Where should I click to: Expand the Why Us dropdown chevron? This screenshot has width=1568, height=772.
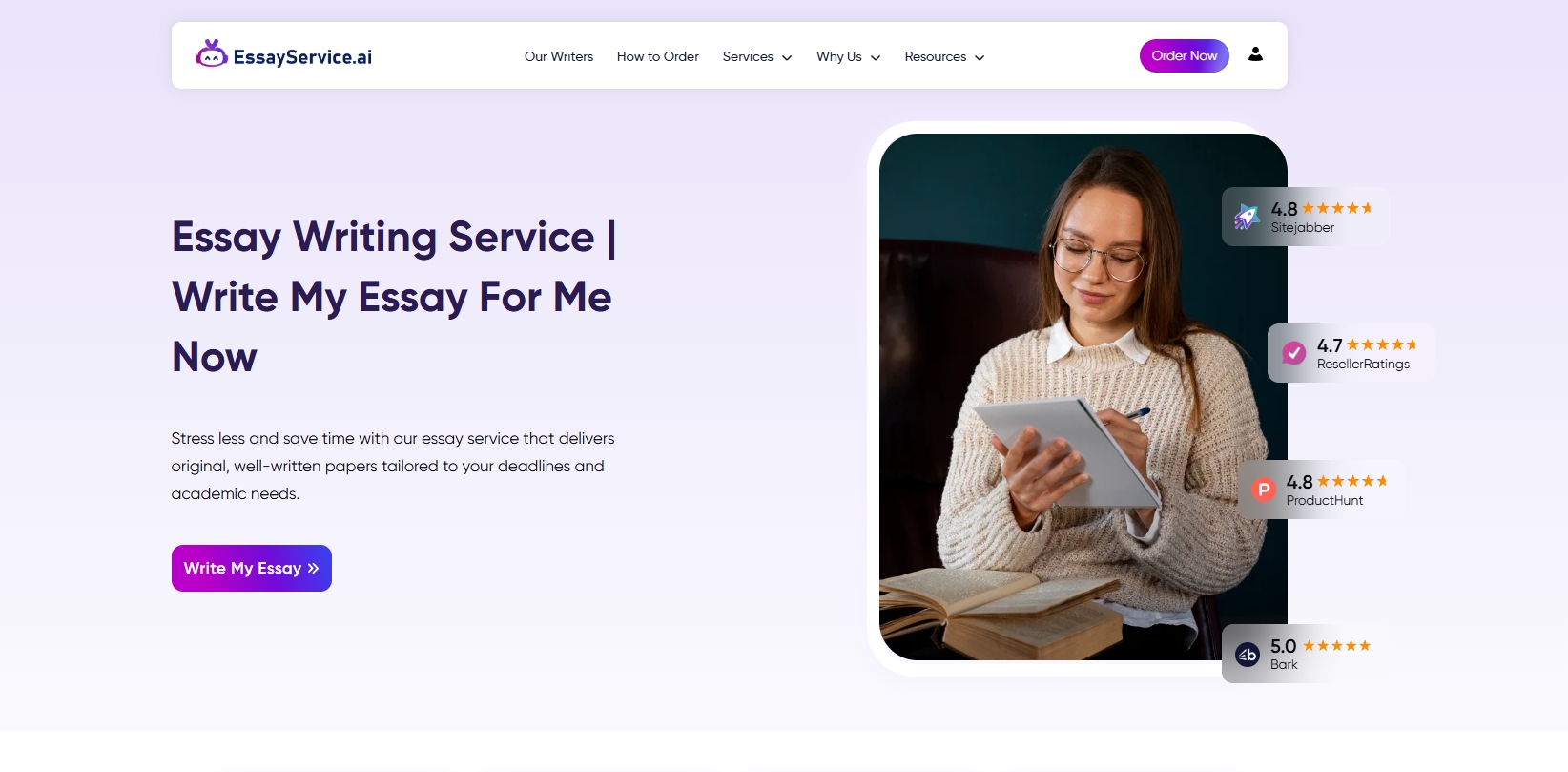(876, 57)
